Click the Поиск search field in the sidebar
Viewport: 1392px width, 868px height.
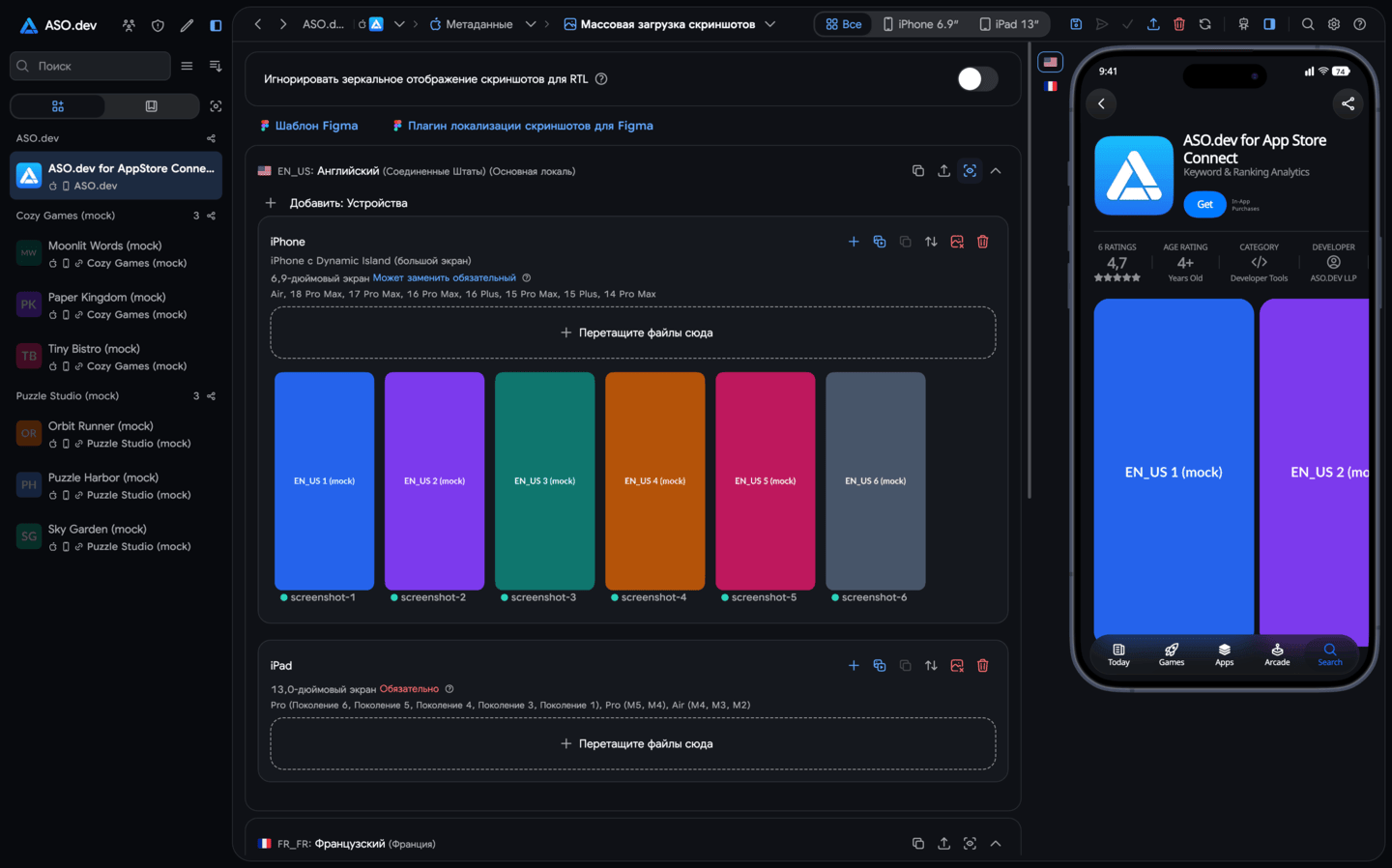(91, 66)
